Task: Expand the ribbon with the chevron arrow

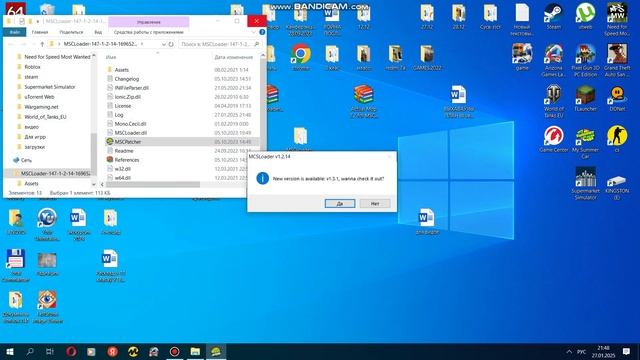Action: [253, 32]
